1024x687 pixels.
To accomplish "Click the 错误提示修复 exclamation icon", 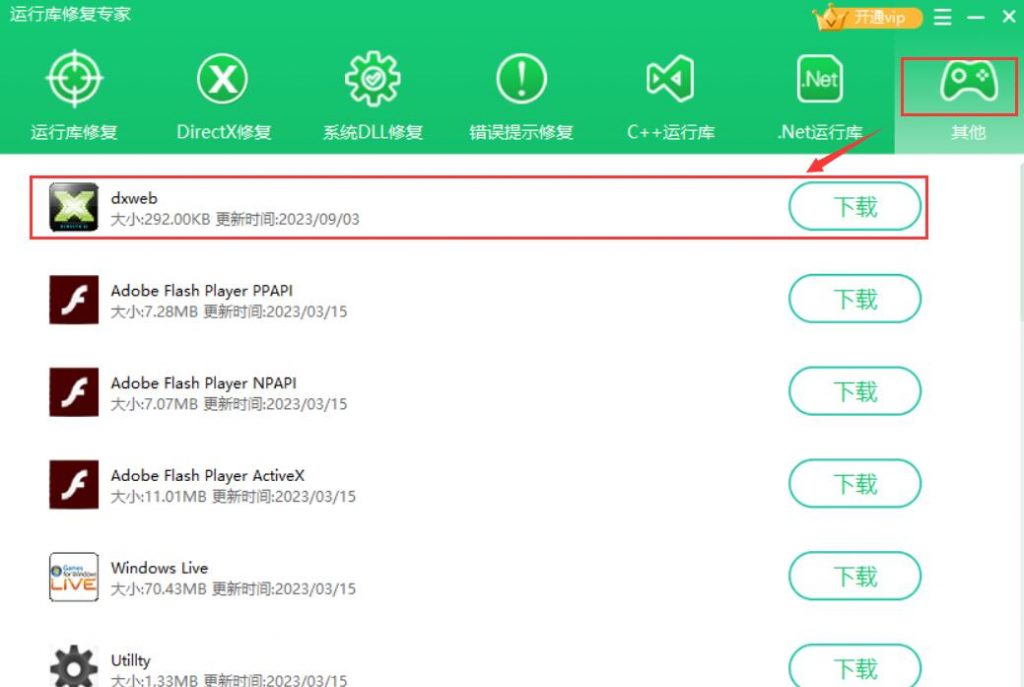I will [521, 79].
